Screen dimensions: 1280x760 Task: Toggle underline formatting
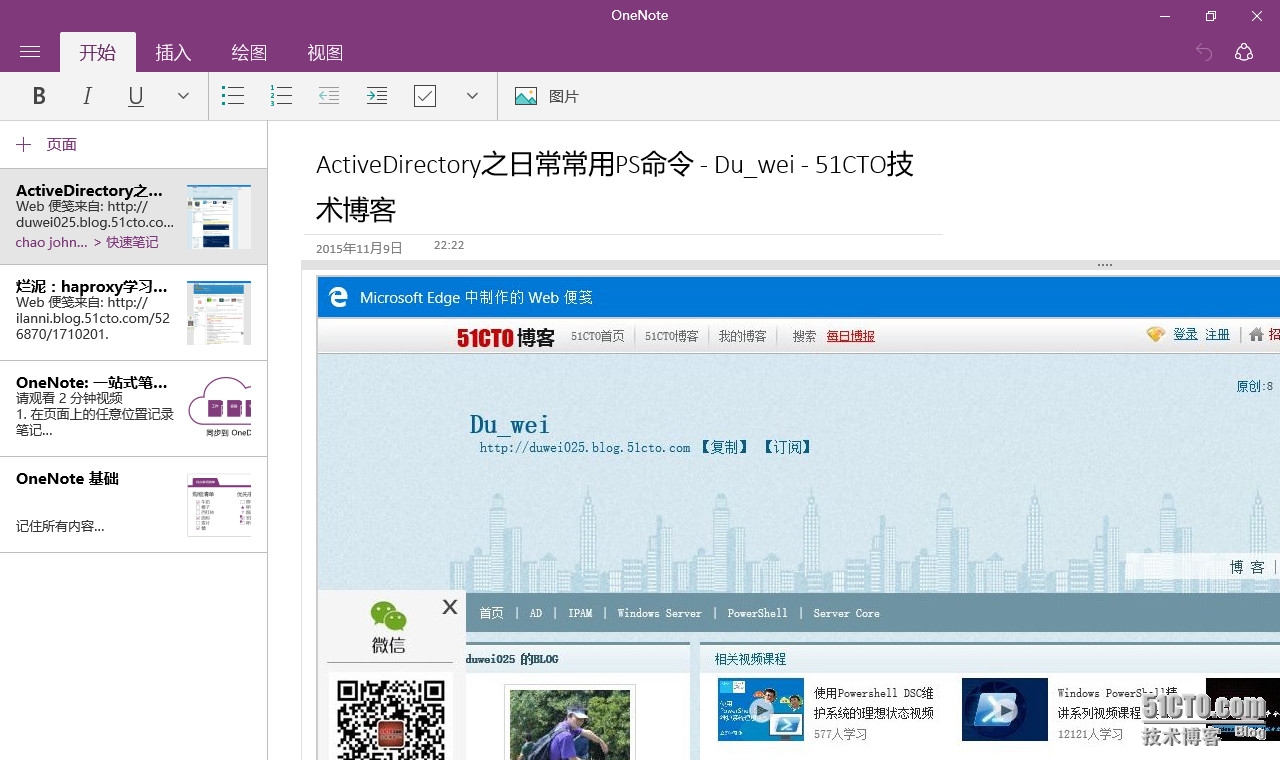[136, 96]
